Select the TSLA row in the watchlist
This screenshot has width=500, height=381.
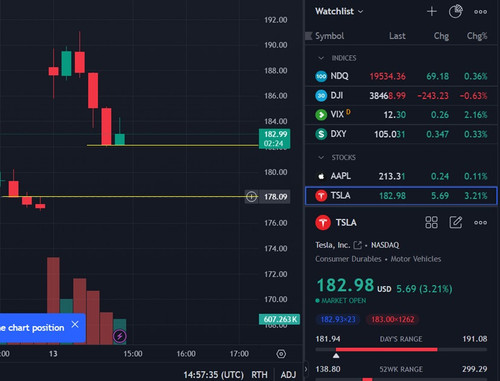(401, 196)
